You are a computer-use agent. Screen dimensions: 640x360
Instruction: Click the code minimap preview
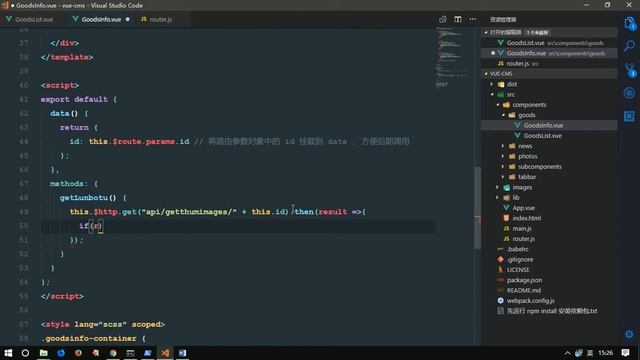(452, 57)
